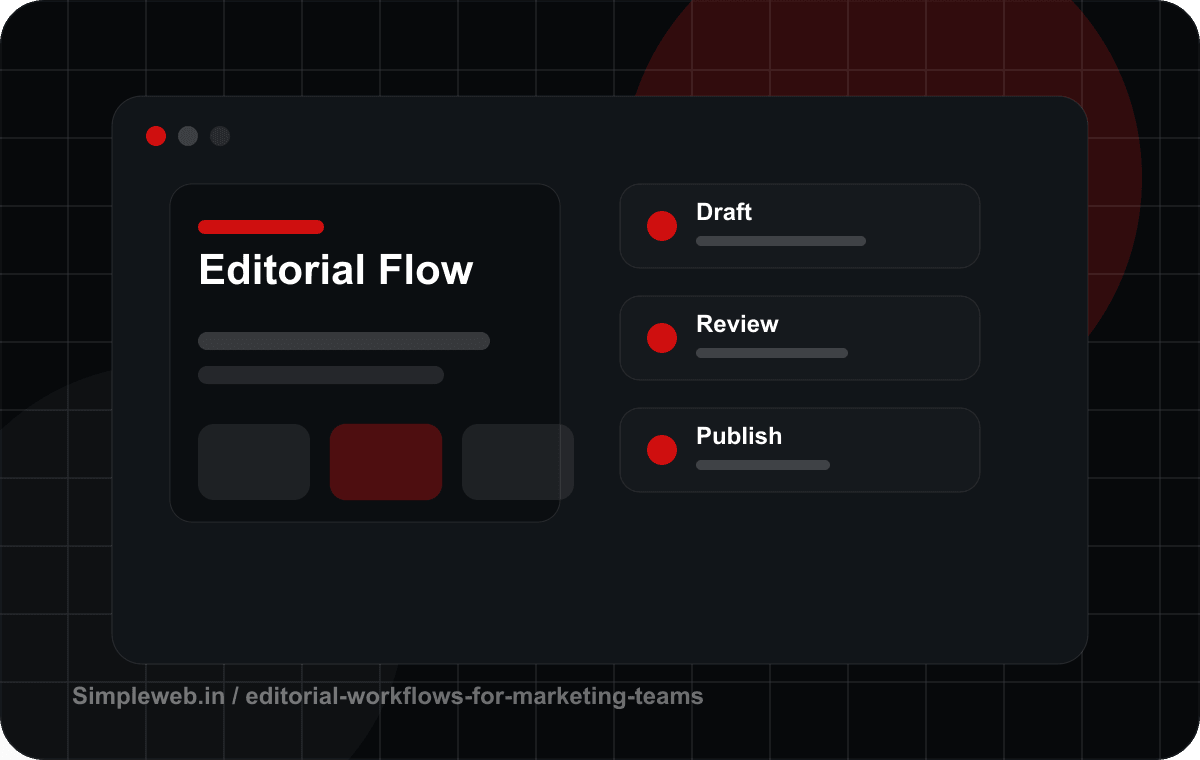Click the Editorial Flow heading
Screen dimensions: 1200x760
click(x=336, y=270)
